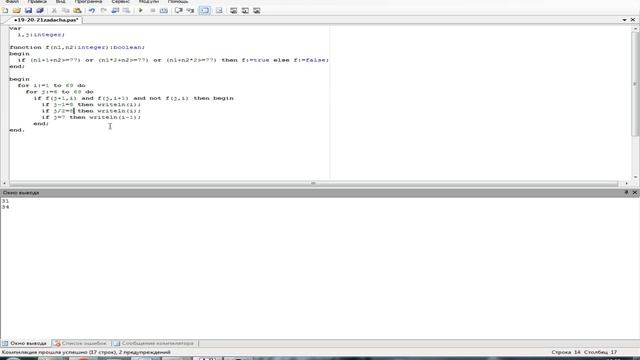Click the Save All toolbar icon
Image resolution: width=640 pixels, height=360 pixels.
tap(40, 11)
